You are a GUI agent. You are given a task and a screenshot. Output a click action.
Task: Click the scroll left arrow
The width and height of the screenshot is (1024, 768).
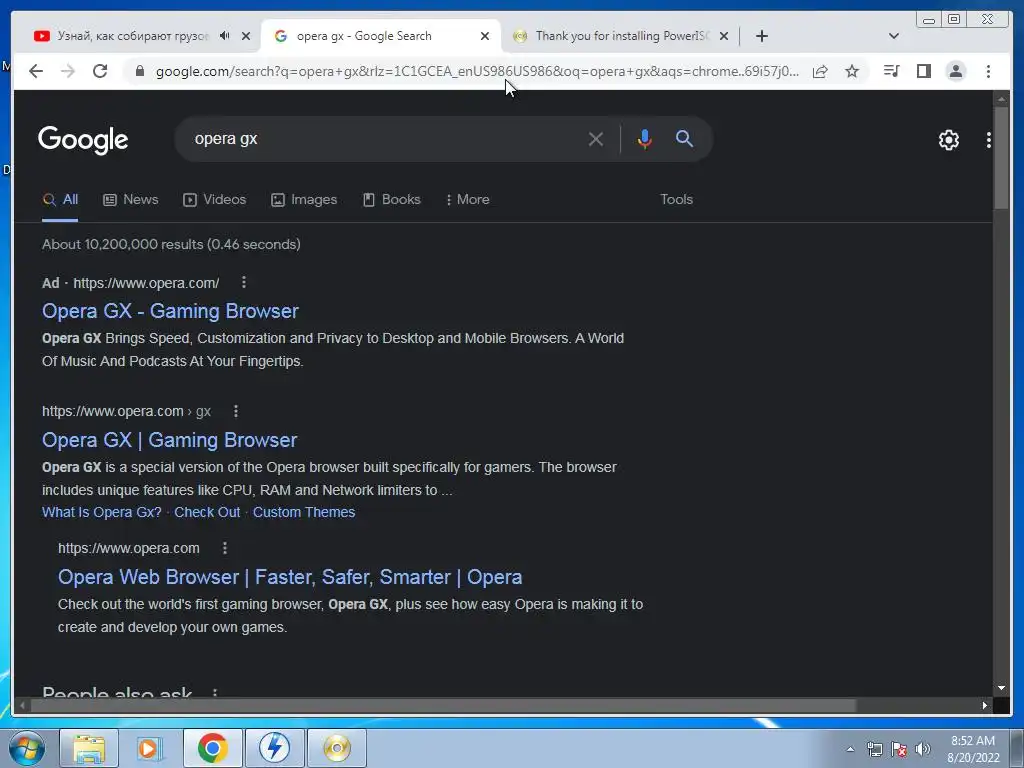point(22,705)
